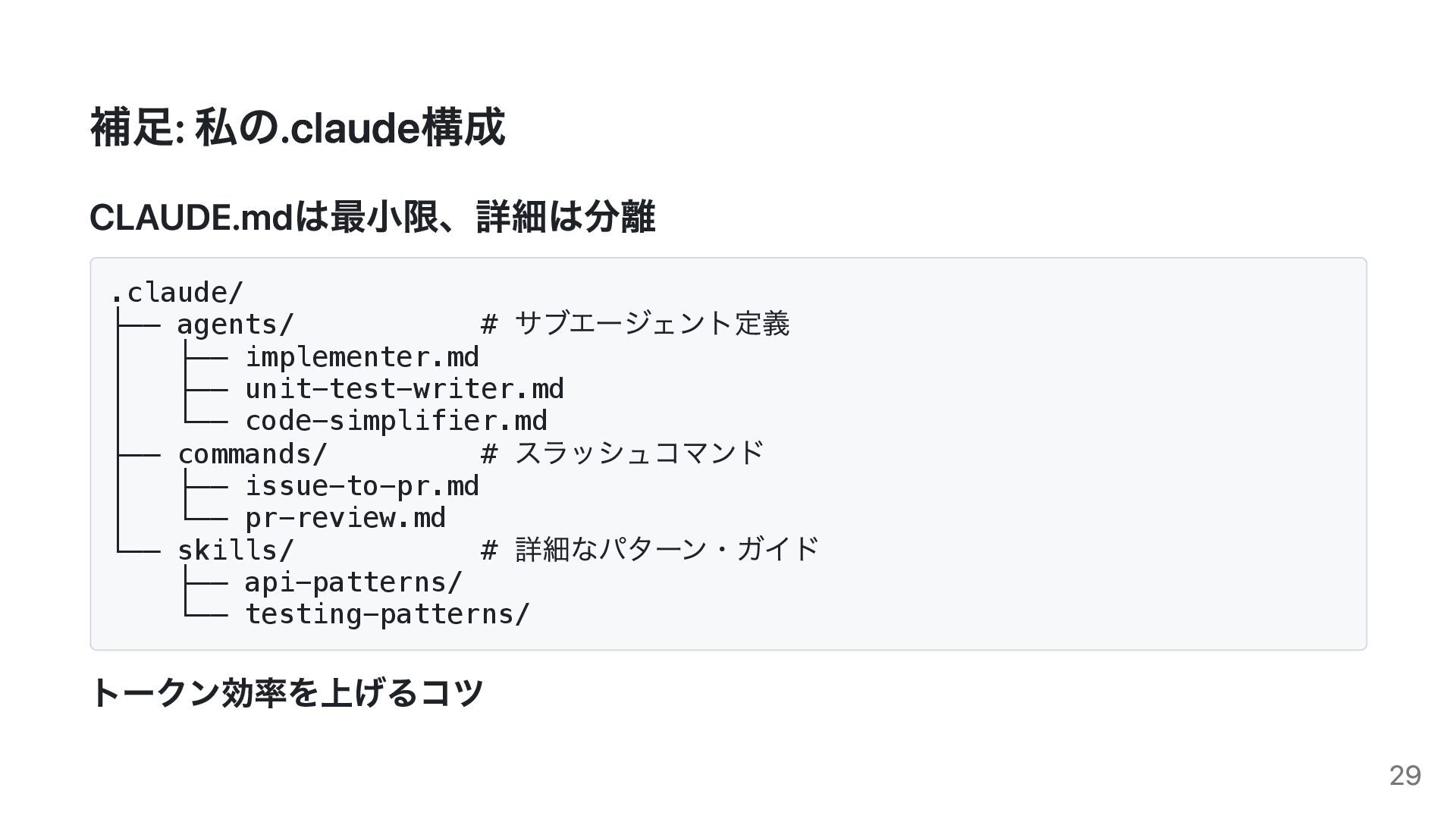This screenshot has width=1456, height=819.
Task: Click the slide title 補足: 私の.claude構成
Action: pos(297,127)
